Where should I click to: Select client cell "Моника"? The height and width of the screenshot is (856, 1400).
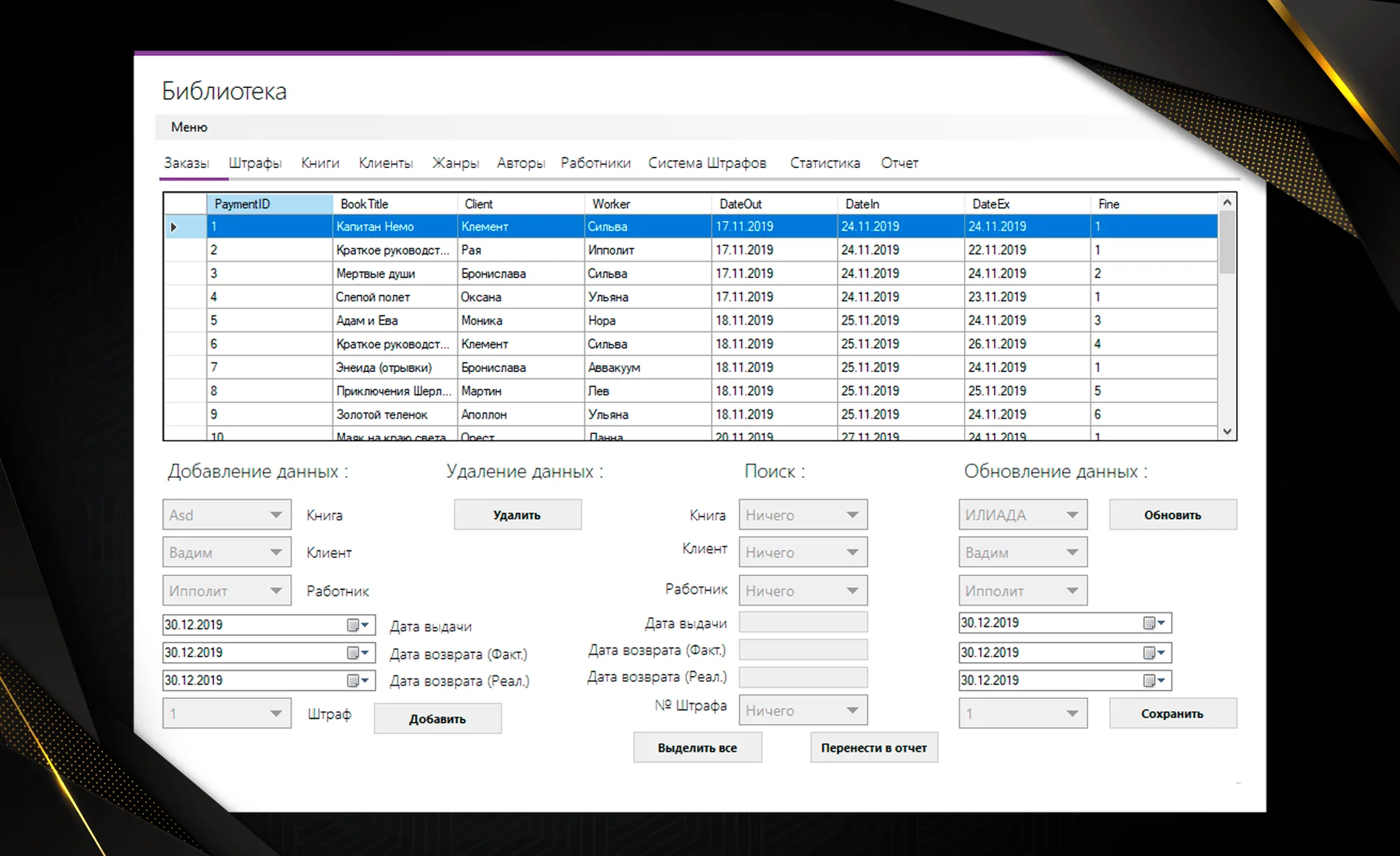point(521,321)
